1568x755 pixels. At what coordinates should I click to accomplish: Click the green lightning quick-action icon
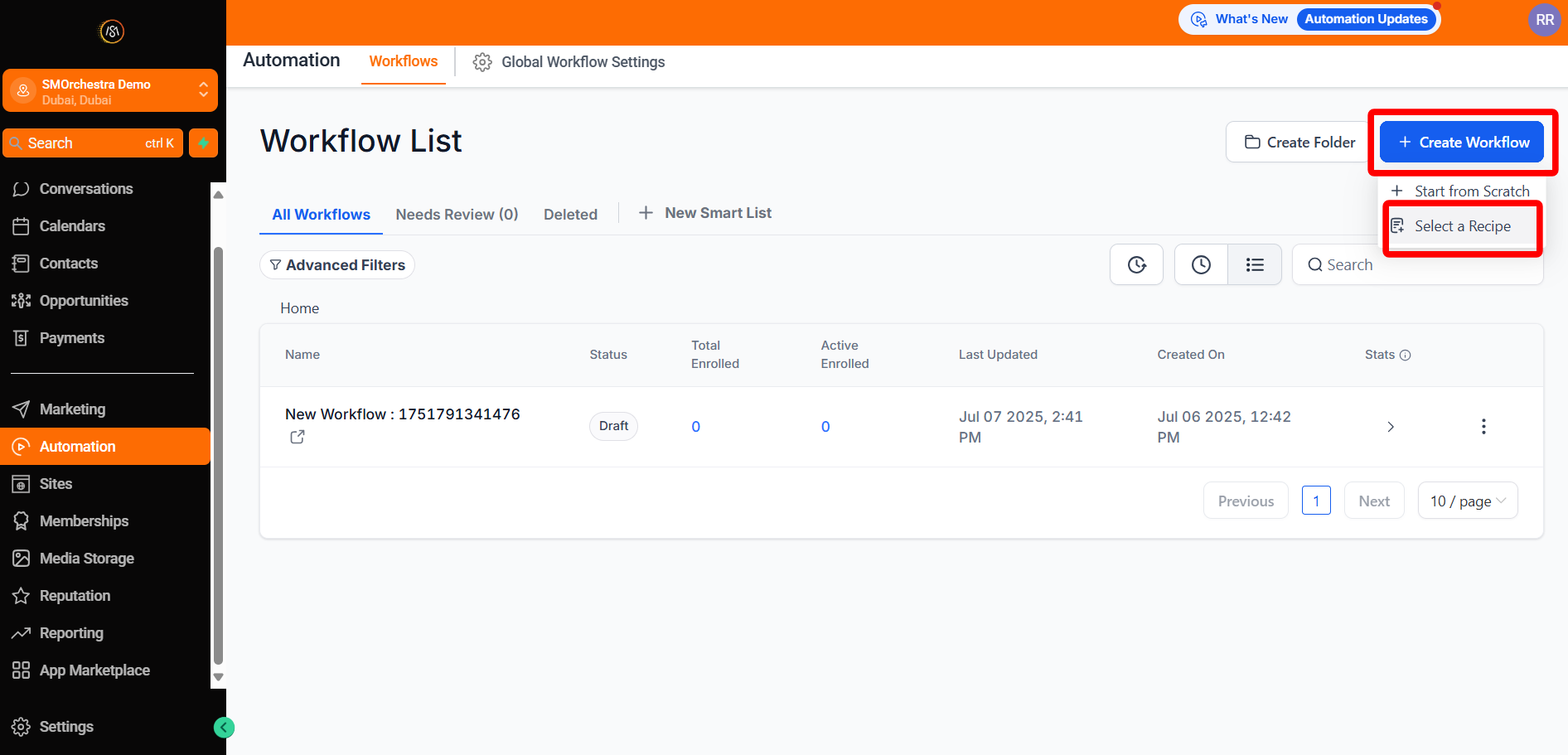[203, 143]
